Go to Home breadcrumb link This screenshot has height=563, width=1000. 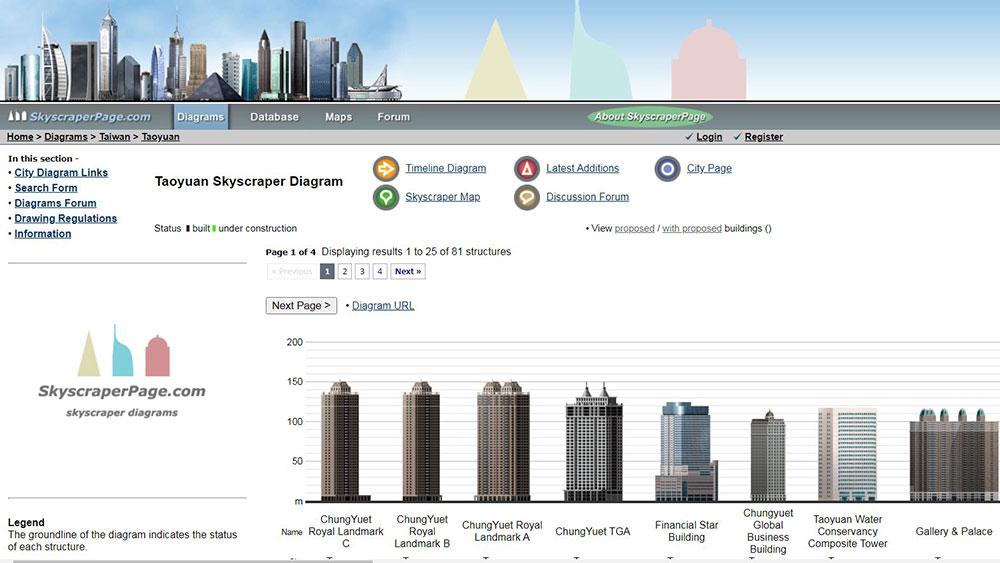point(20,136)
